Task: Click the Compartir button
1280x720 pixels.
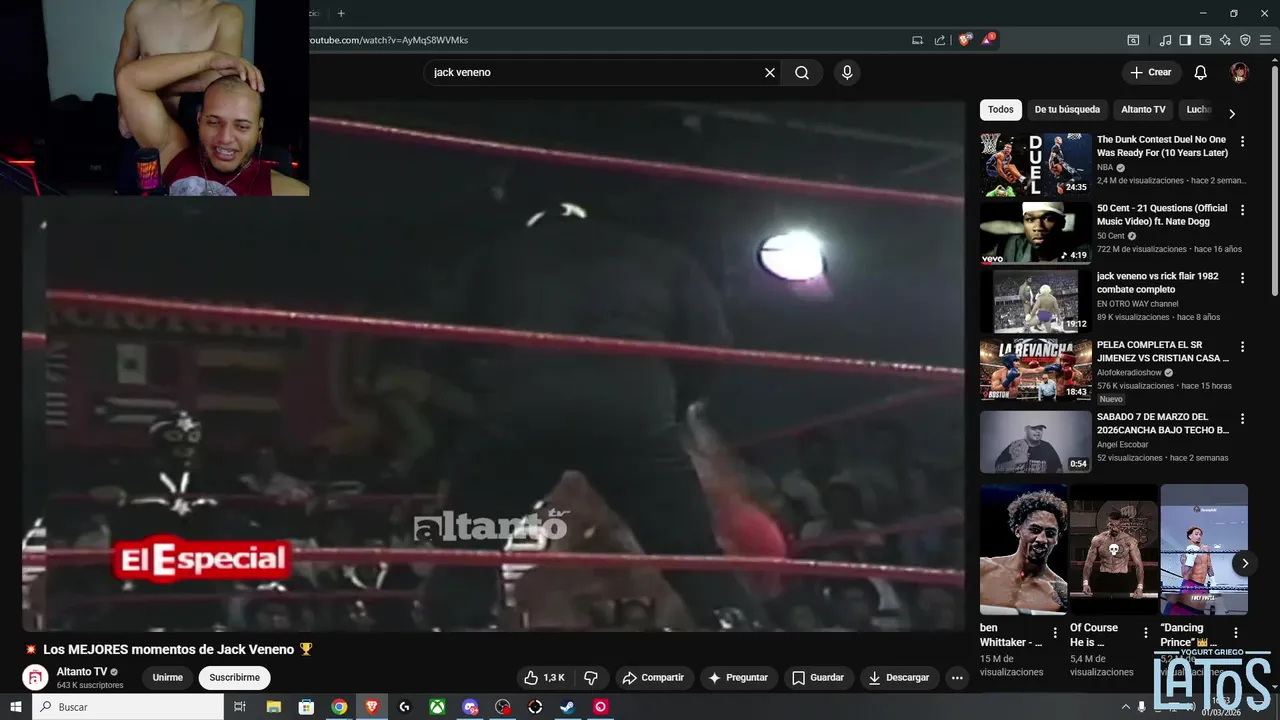Action: (653, 678)
